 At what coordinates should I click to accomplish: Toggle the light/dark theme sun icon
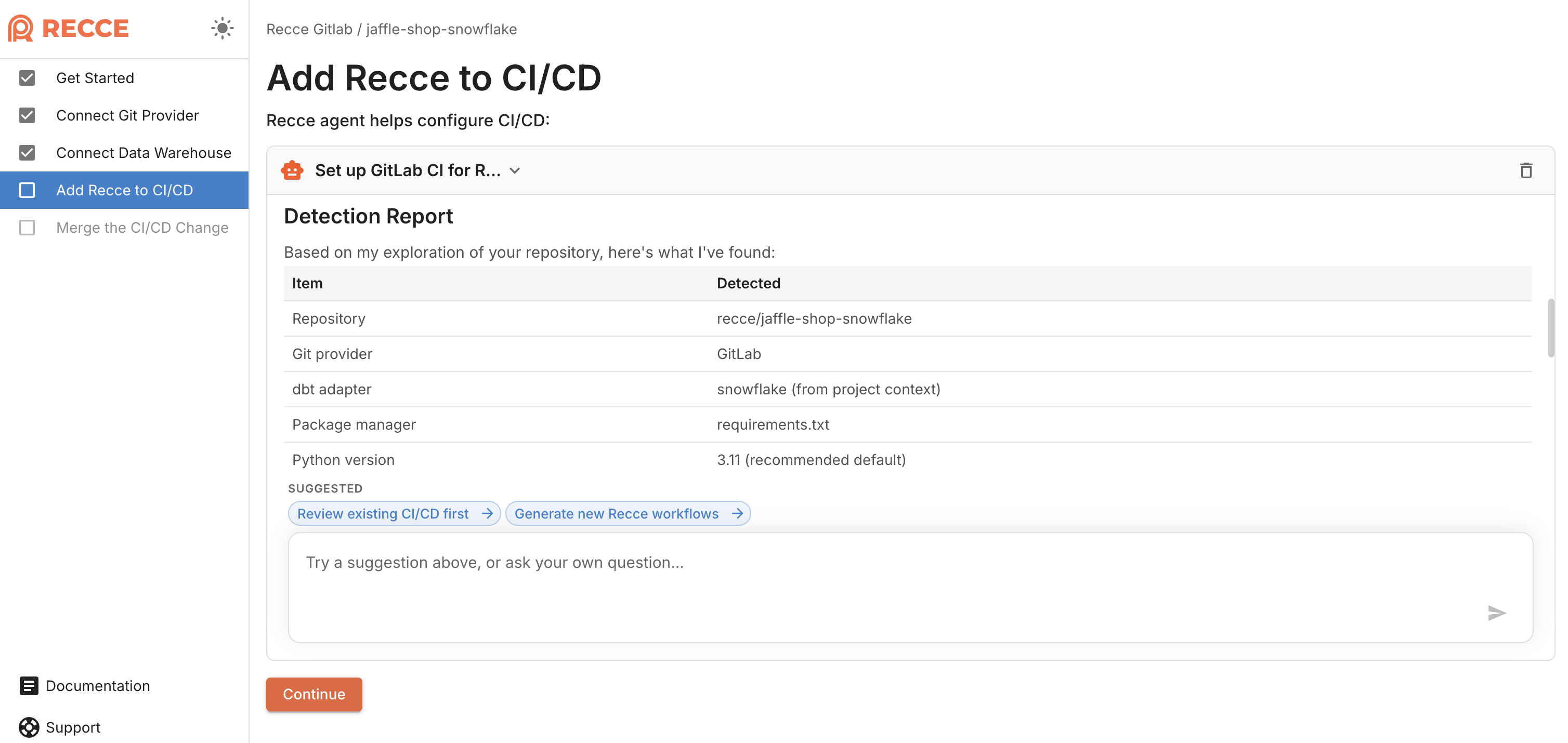222,28
